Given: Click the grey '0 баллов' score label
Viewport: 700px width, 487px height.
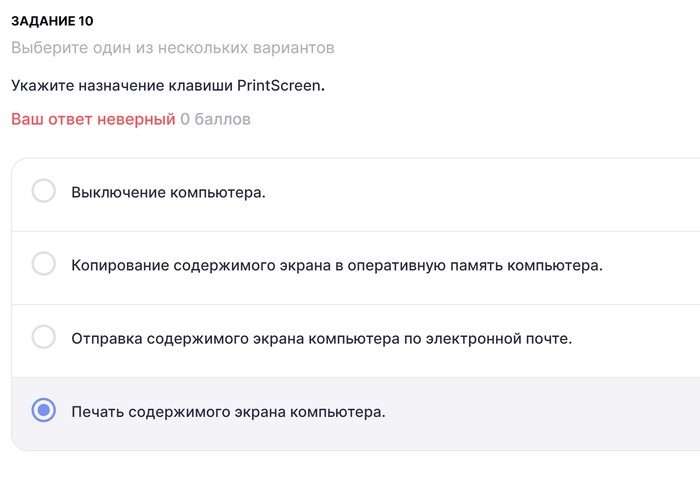Looking at the screenshot, I should [x=215, y=119].
